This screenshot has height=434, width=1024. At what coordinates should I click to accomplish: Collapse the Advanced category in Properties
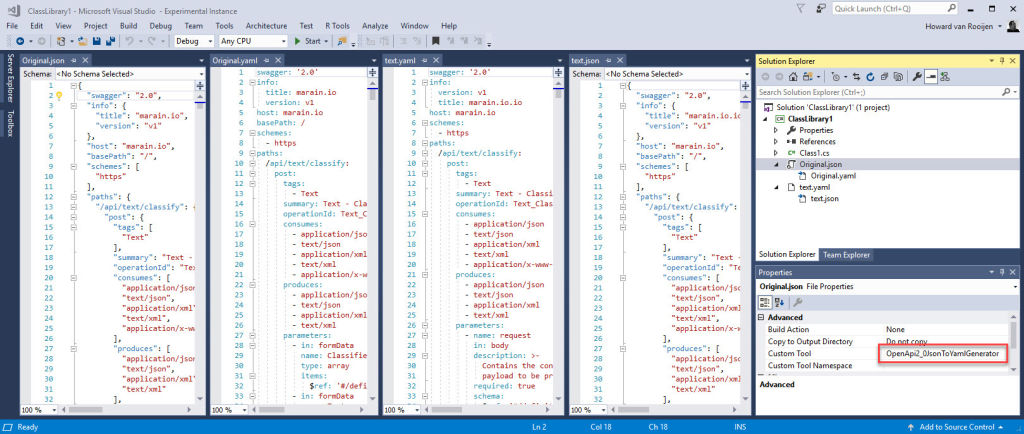coord(761,317)
